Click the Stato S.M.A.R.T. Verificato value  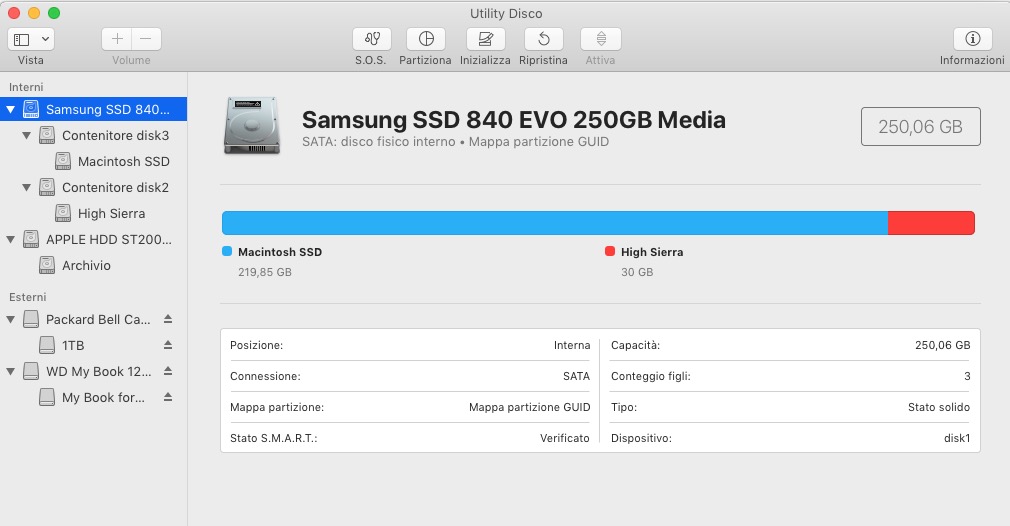[564, 438]
